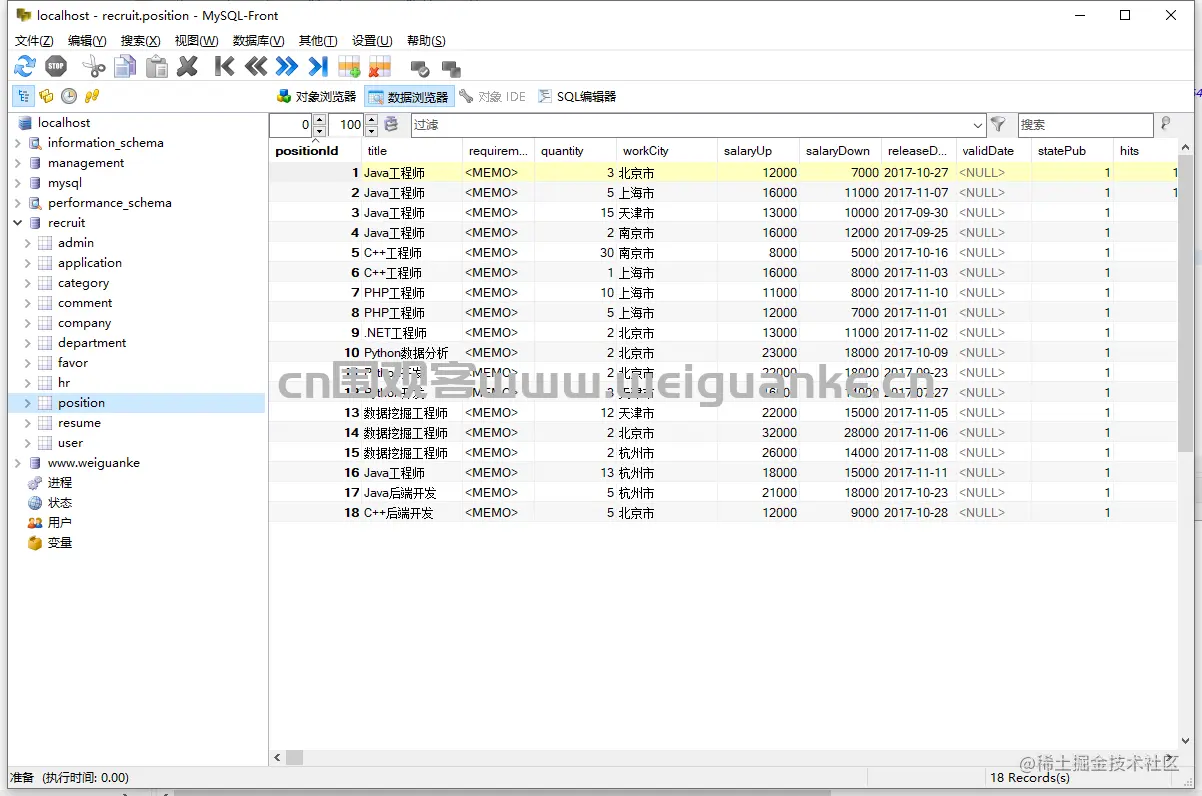Open the 视图(W) menu
The width and height of the screenshot is (1202, 796).
(x=196, y=40)
